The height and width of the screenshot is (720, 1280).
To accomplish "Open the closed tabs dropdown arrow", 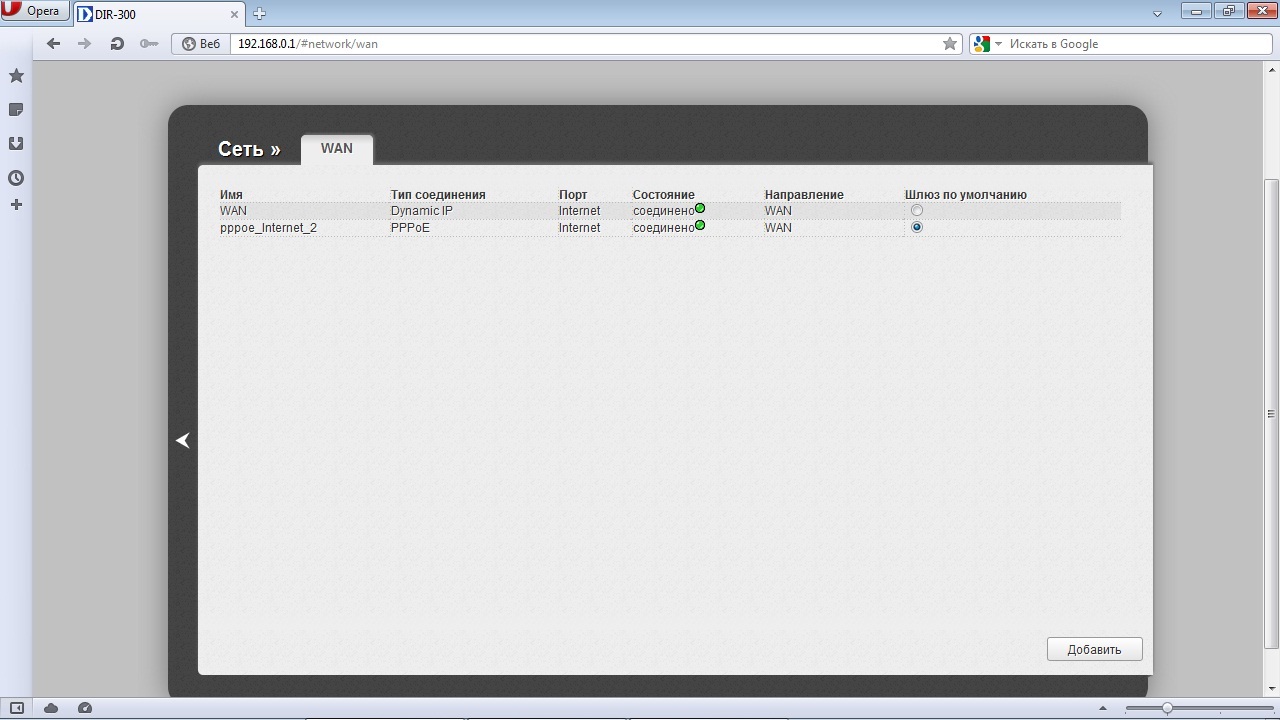I will coord(1158,14).
